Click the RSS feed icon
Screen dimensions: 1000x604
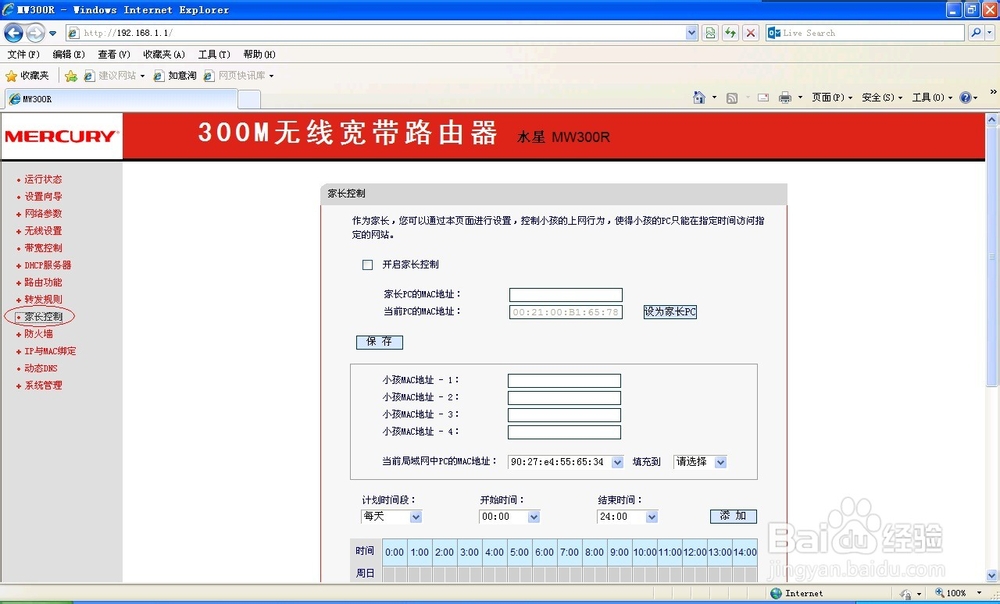[732, 97]
